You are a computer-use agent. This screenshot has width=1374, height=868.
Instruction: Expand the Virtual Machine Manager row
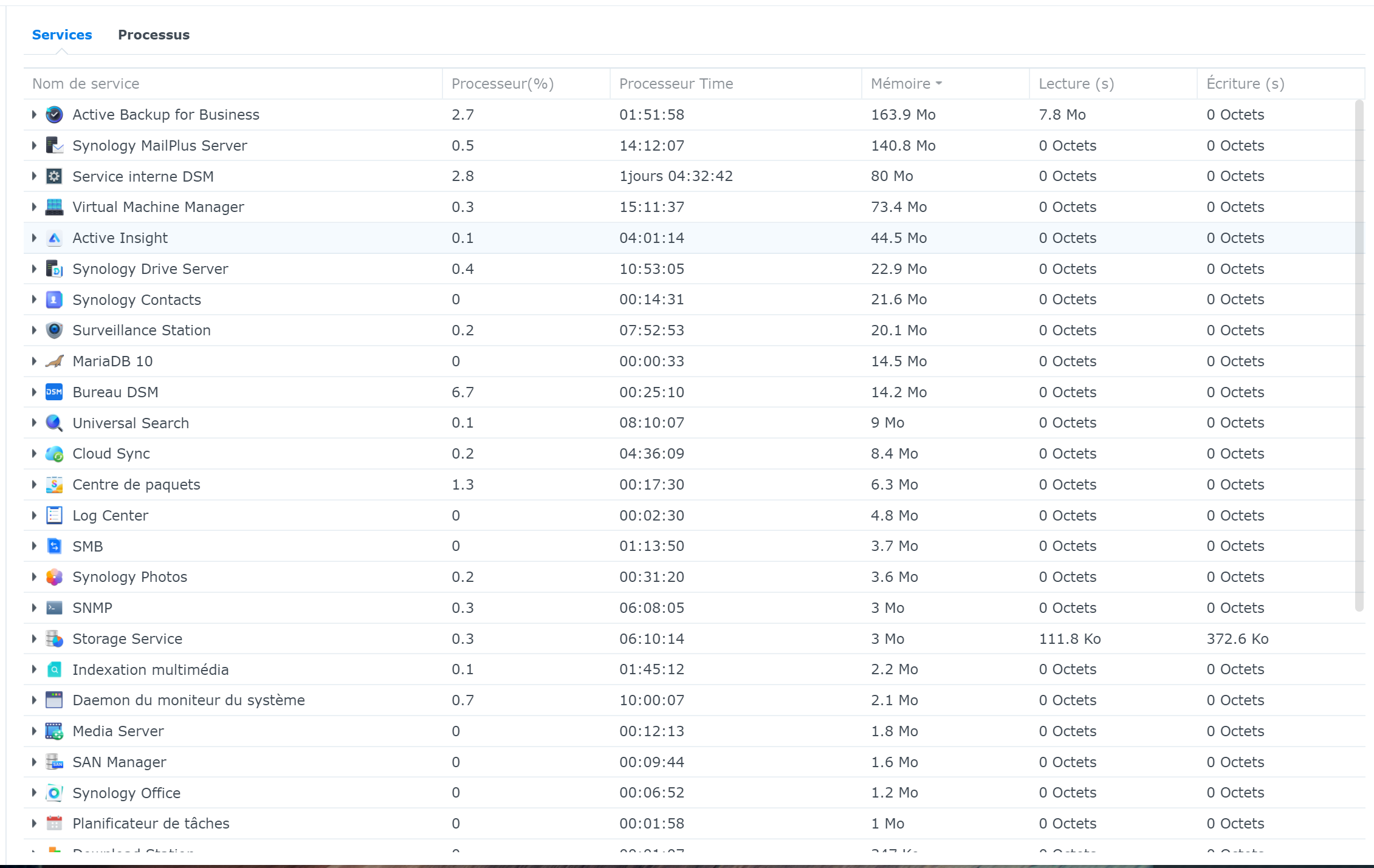[x=34, y=207]
